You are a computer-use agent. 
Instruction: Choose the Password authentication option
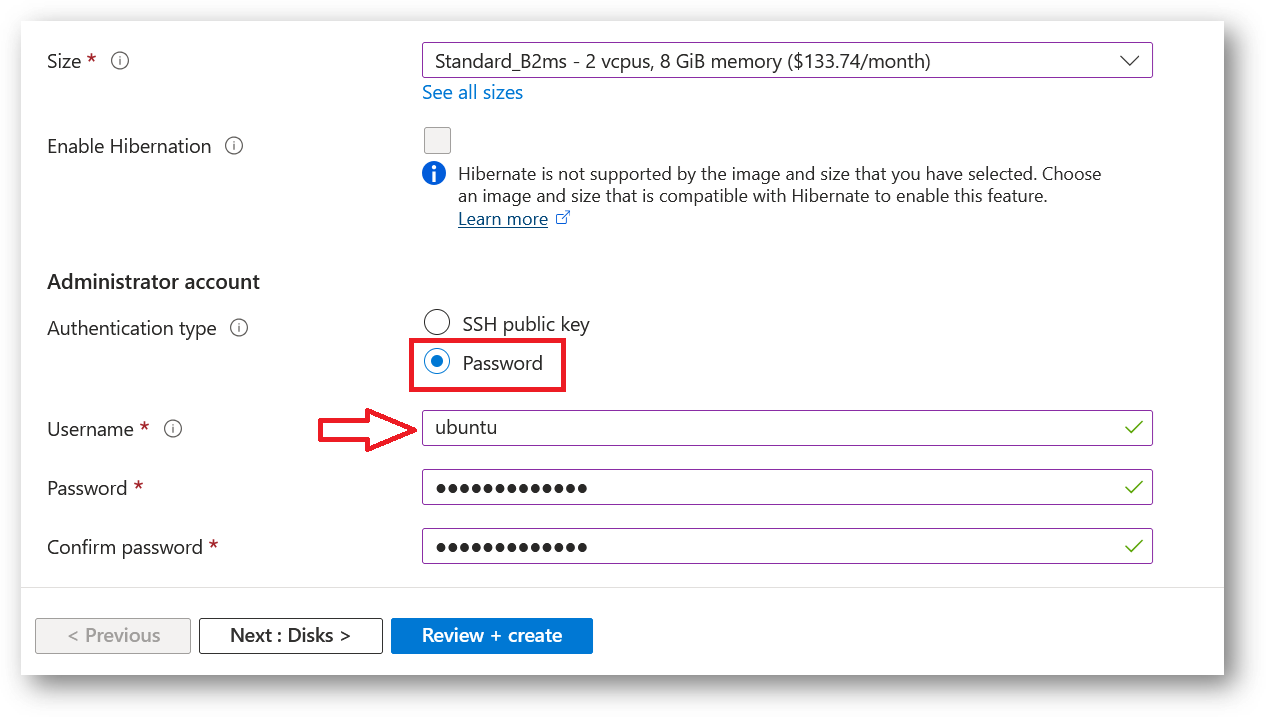[x=437, y=362]
